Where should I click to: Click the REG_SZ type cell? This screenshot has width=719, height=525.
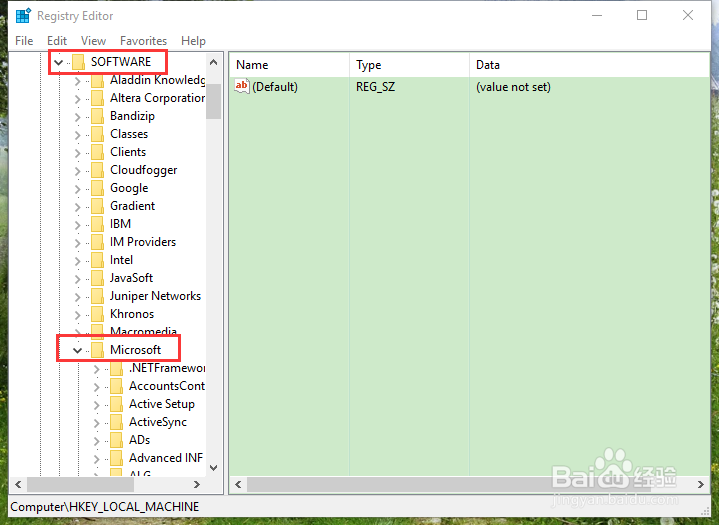click(x=375, y=87)
